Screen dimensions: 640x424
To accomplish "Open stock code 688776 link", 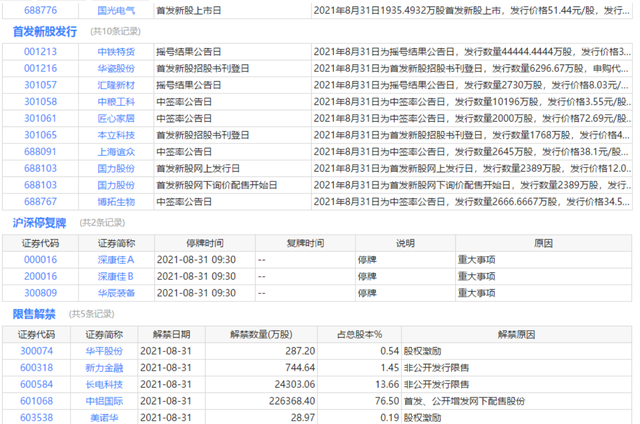I will [40, 10].
